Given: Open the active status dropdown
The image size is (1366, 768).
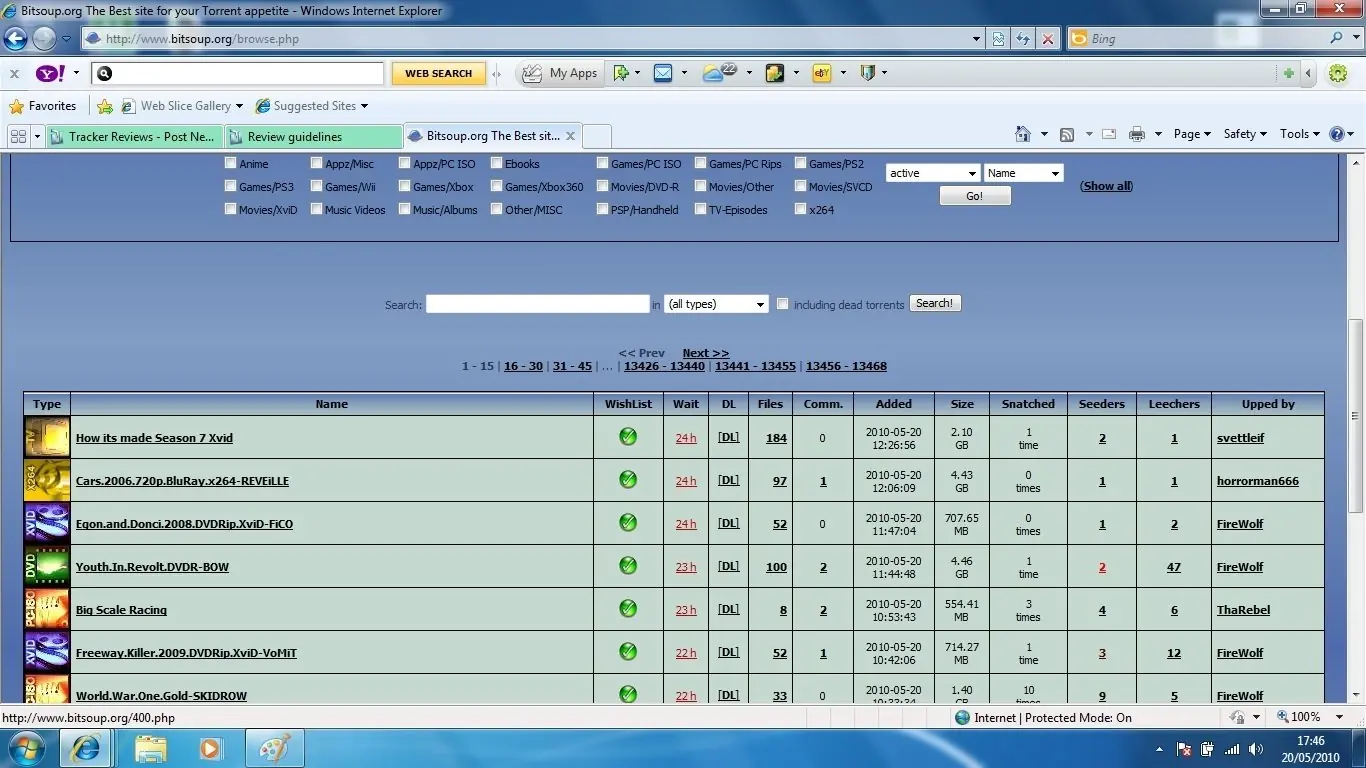Looking at the screenshot, I should tap(933, 173).
